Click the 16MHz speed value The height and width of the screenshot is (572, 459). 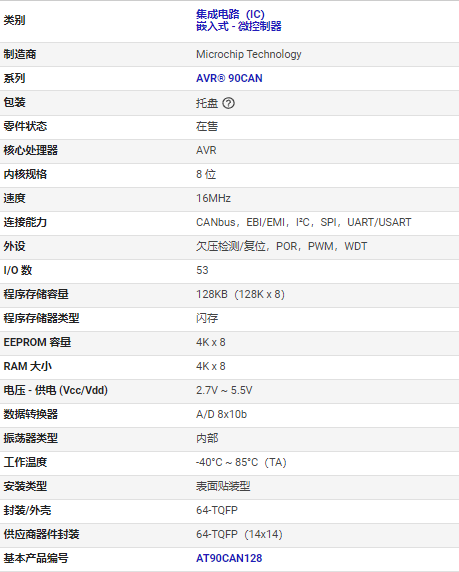pyautogui.click(x=213, y=198)
